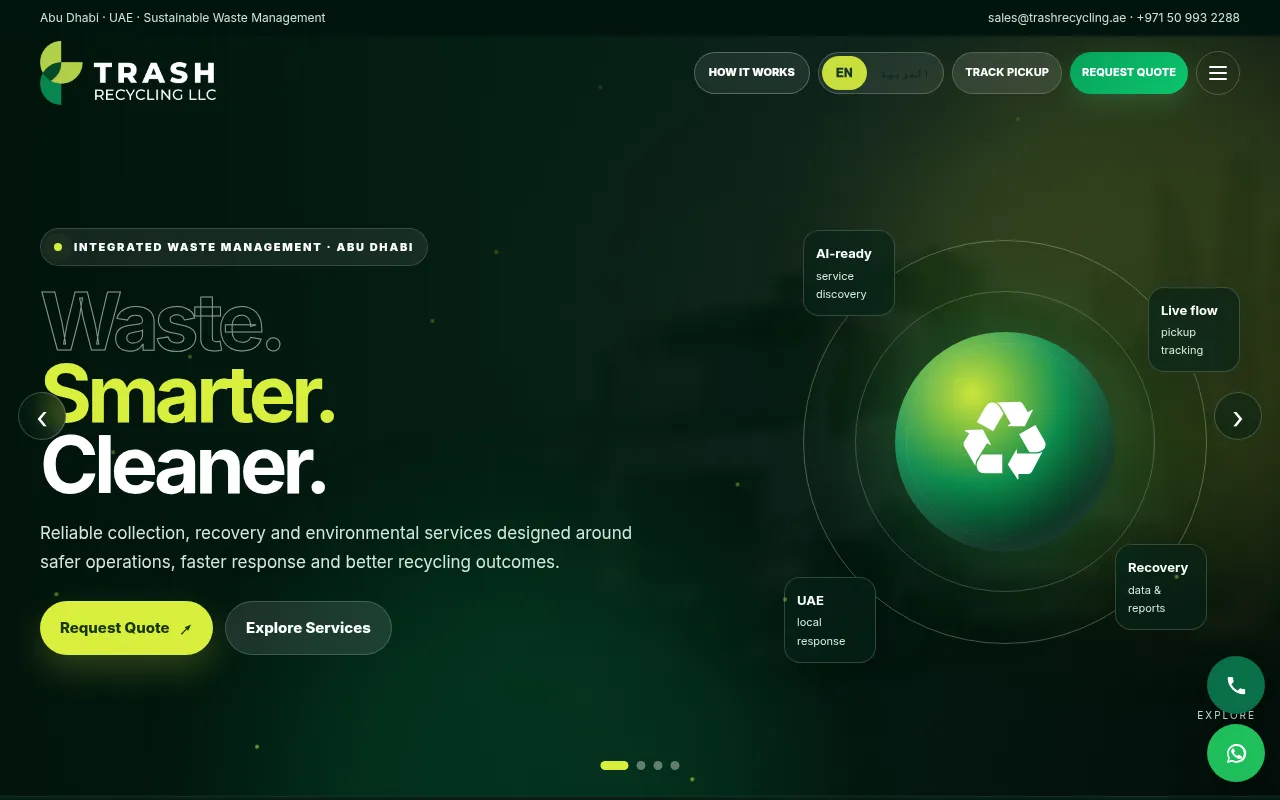Select the first active carousel indicator
The height and width of the screenshot is (800, 1280).
[614, 766]
